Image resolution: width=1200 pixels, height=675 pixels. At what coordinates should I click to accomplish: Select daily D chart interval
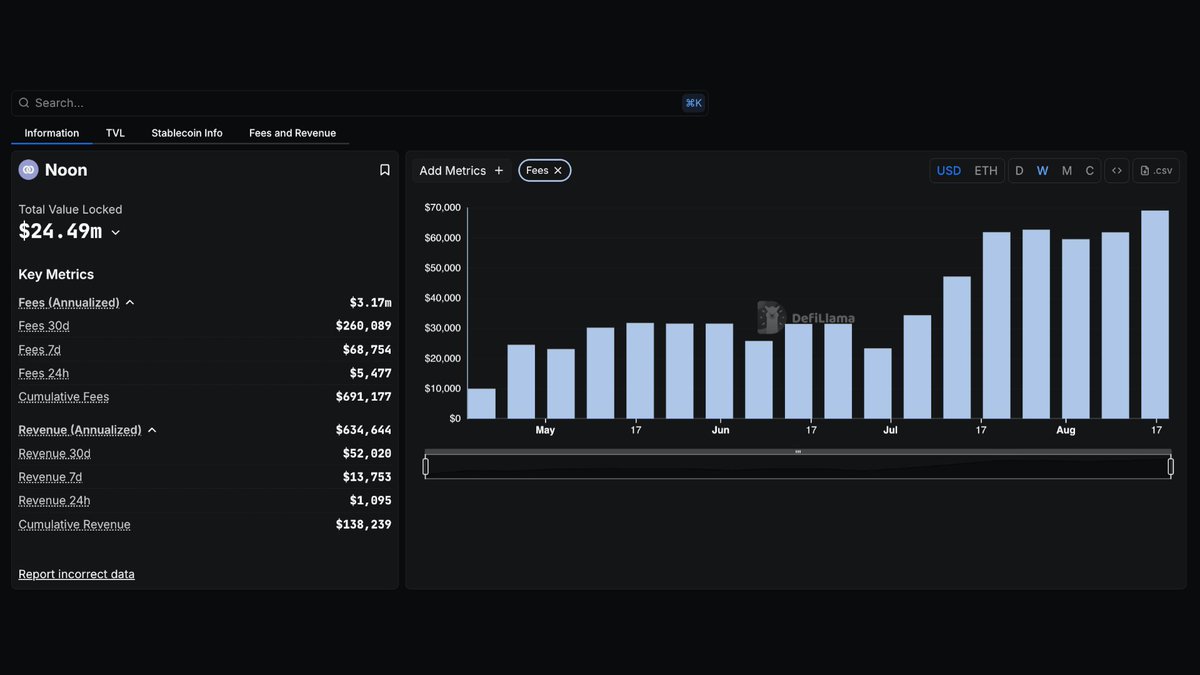coord(1019,171)
